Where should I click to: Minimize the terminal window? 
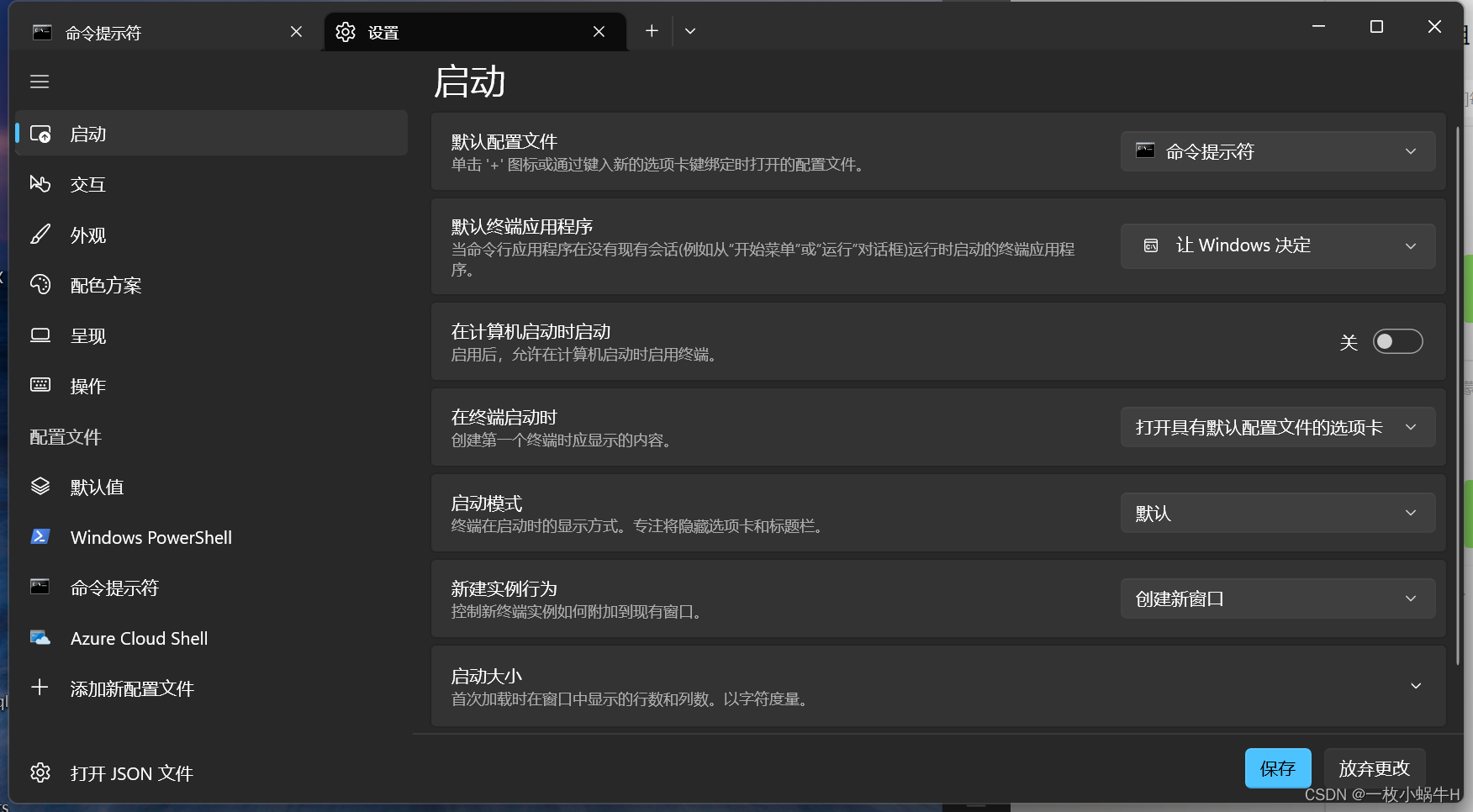click(x=1318, y=27)
